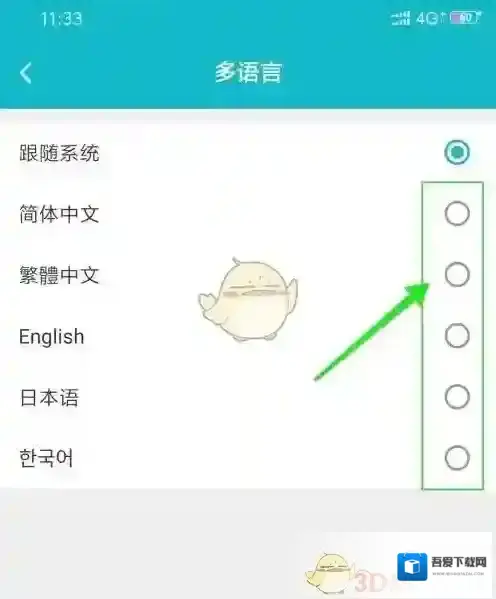Click the 4G network status icon

click(x=431, y=18)
